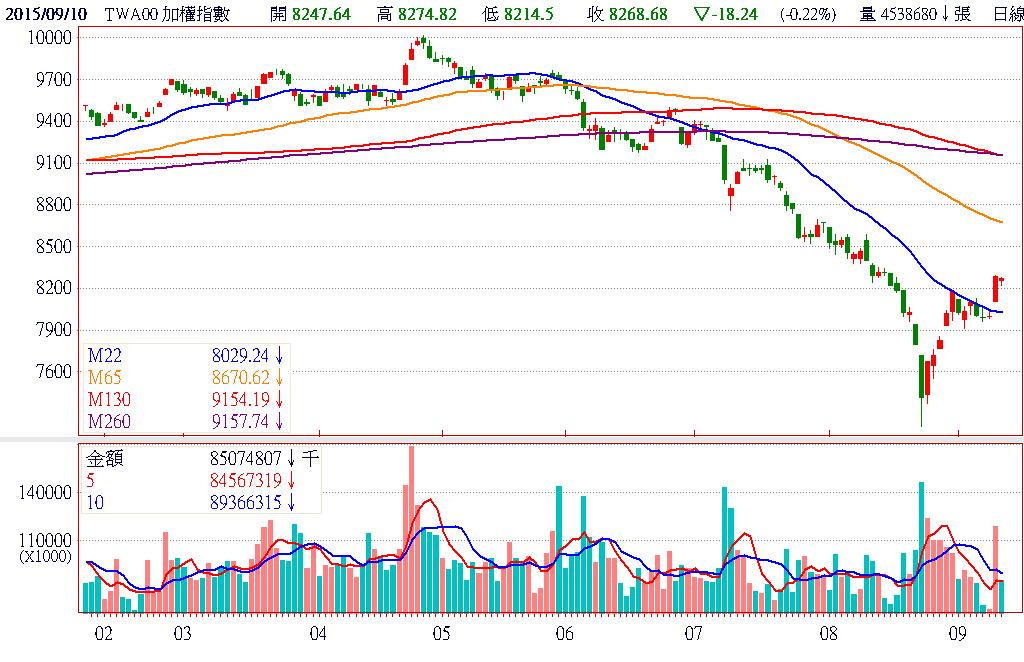
Task: Click the down arrow next to volume 4538680
Action: coord(944,14)
